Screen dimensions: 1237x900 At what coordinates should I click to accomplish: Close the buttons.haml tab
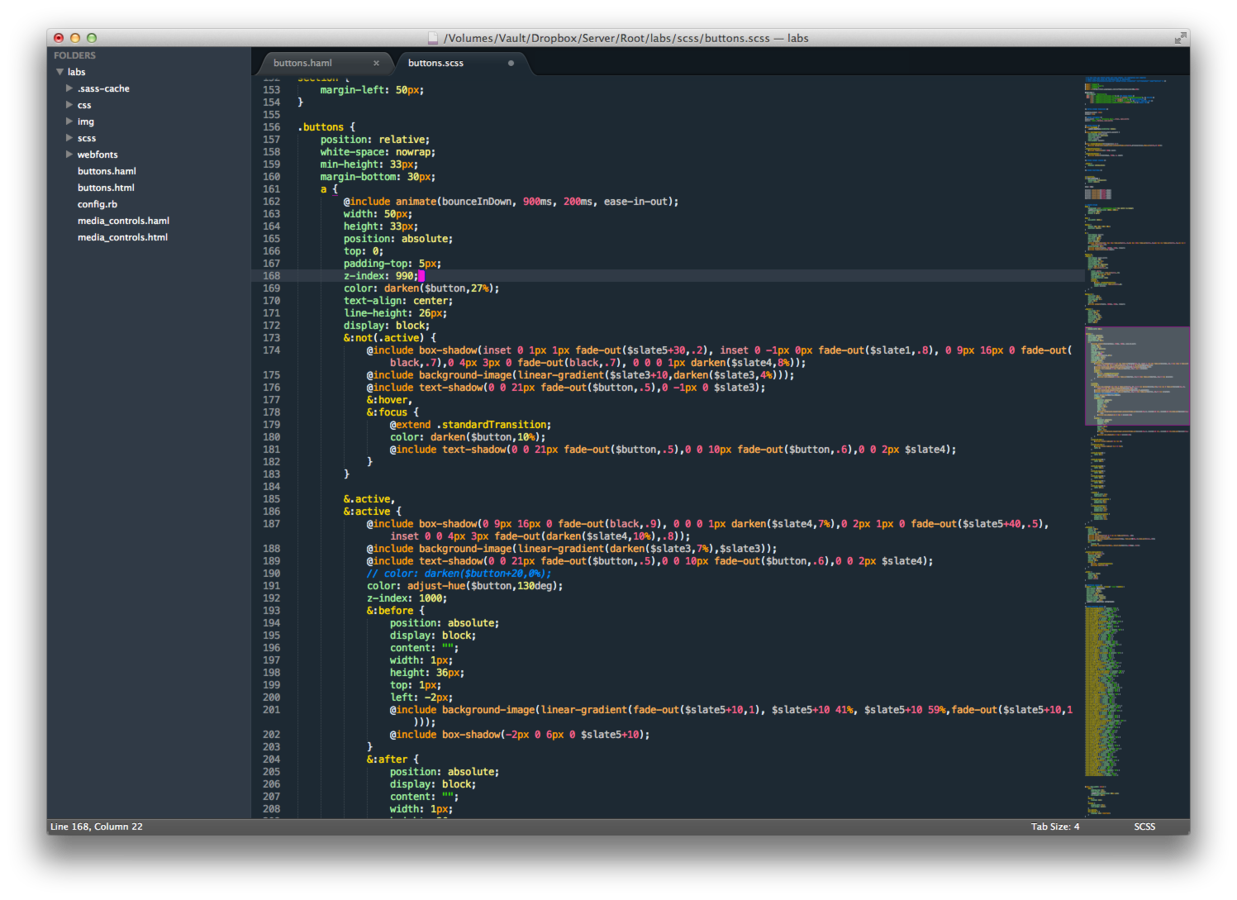pyautogui.click(x=376, y=63)
